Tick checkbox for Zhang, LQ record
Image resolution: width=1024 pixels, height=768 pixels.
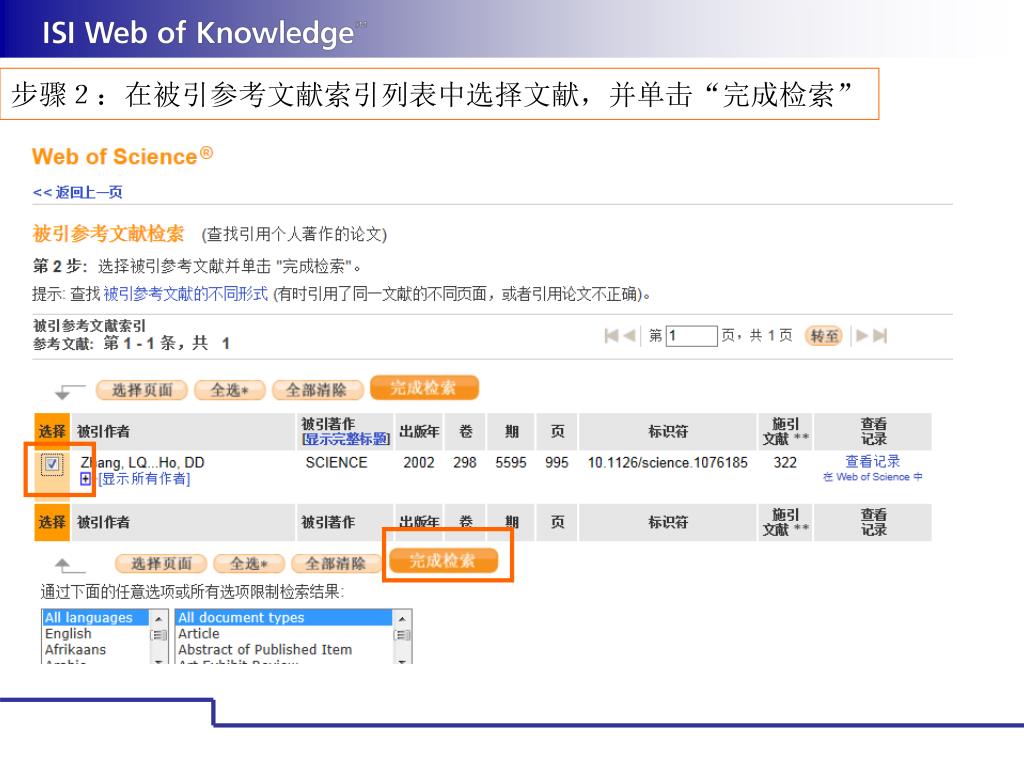(52, 464)
